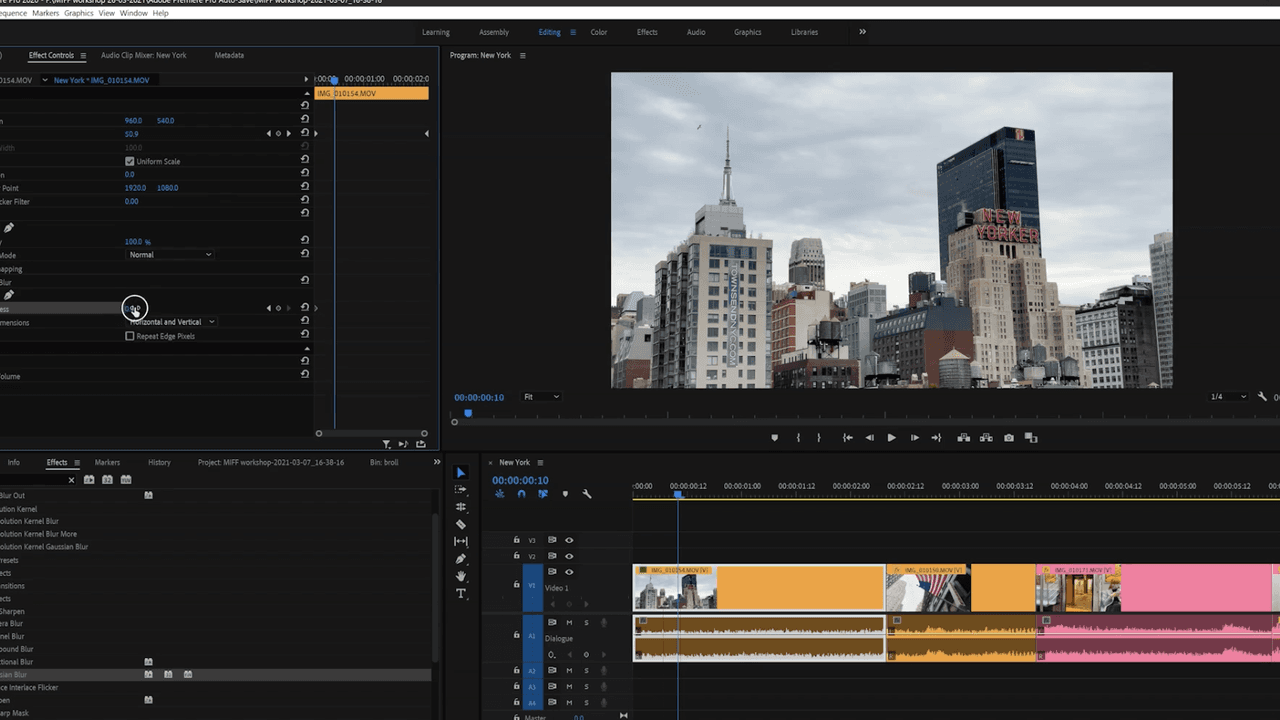Click Mark Out button in Program Monitor
1280x720 pixels.
click(x=819, y=438)
